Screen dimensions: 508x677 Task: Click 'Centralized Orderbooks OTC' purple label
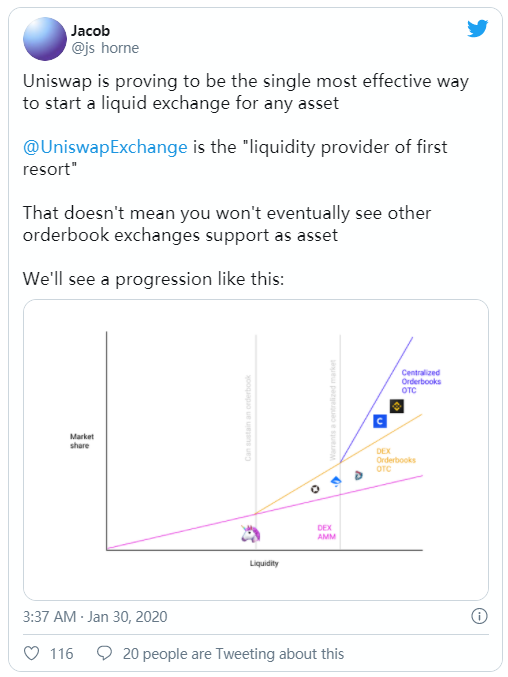click(x=421, y=381)
